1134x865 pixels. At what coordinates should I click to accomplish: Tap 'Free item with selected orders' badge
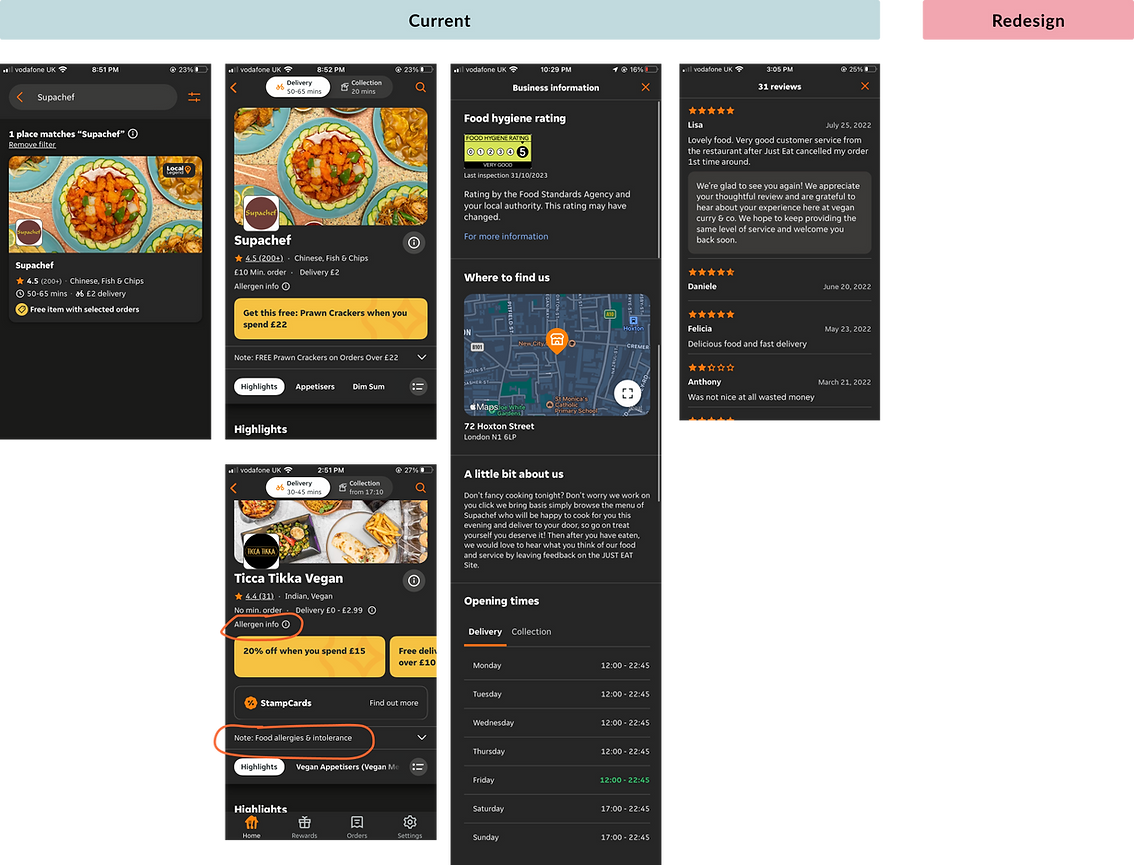[78, 310]
